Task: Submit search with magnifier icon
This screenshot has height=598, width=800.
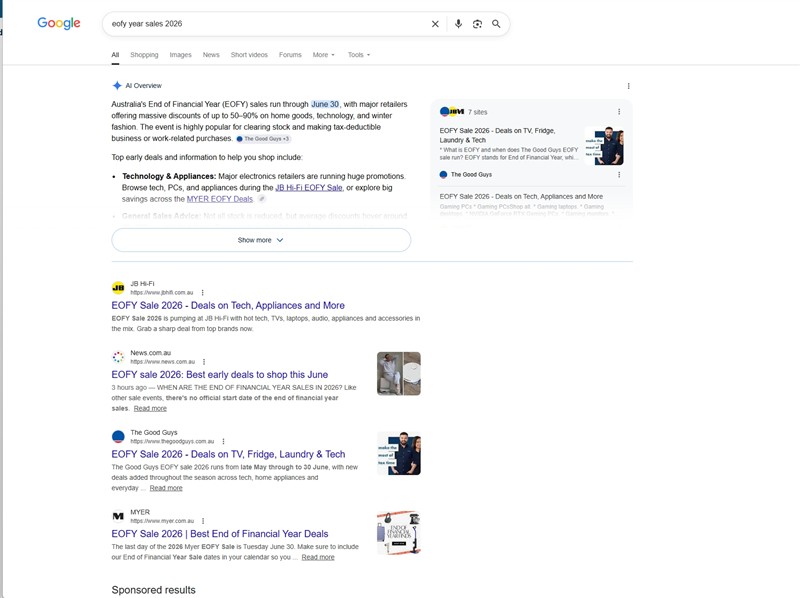Action: pos(496,24)
